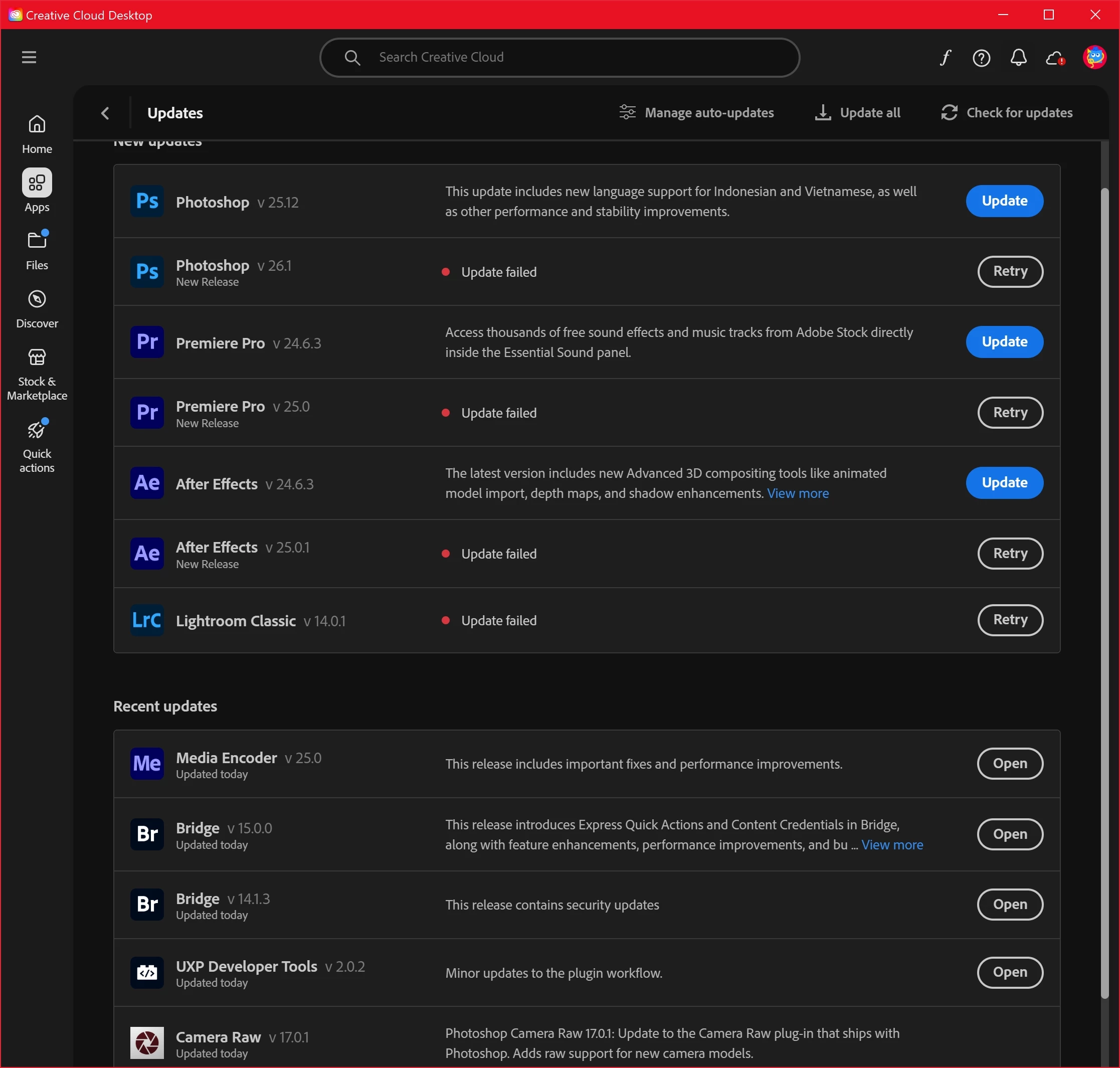The height and width of the screenshot is (1068, 1120).
Task: Click the cloud sync status icon
Action: click(1054, 58)
